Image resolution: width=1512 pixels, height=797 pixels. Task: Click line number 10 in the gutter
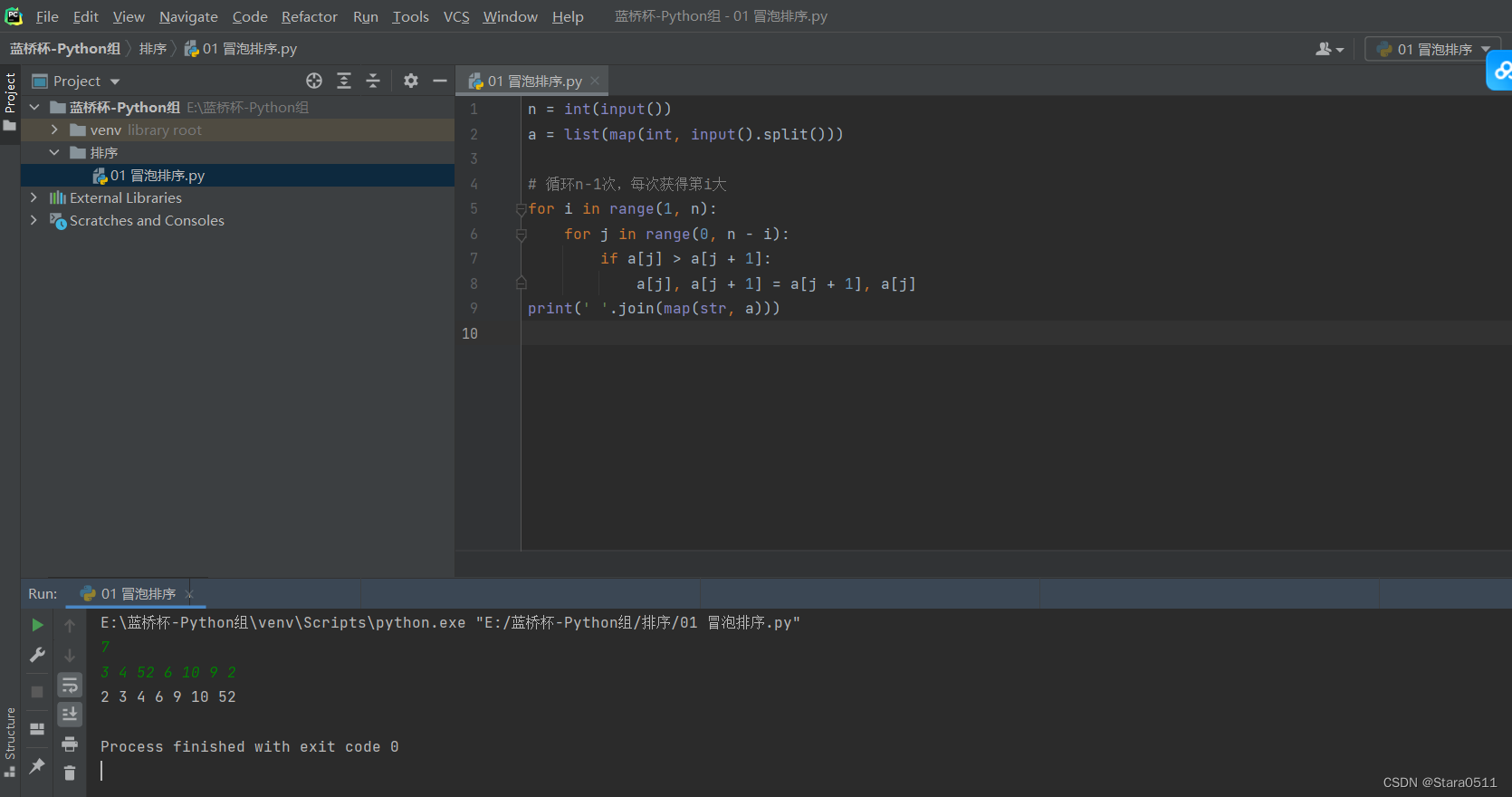pos(470,333)
